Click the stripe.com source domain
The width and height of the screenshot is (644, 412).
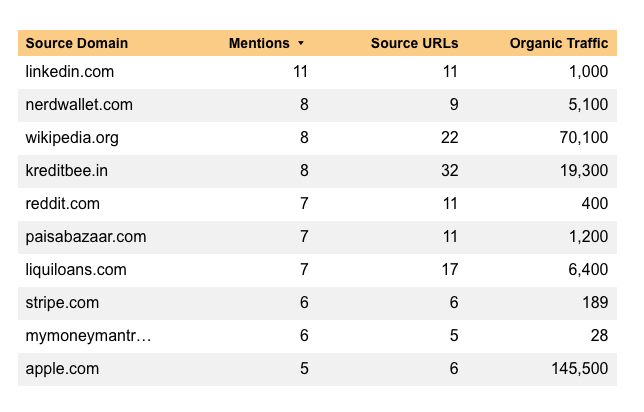(62, 302)
